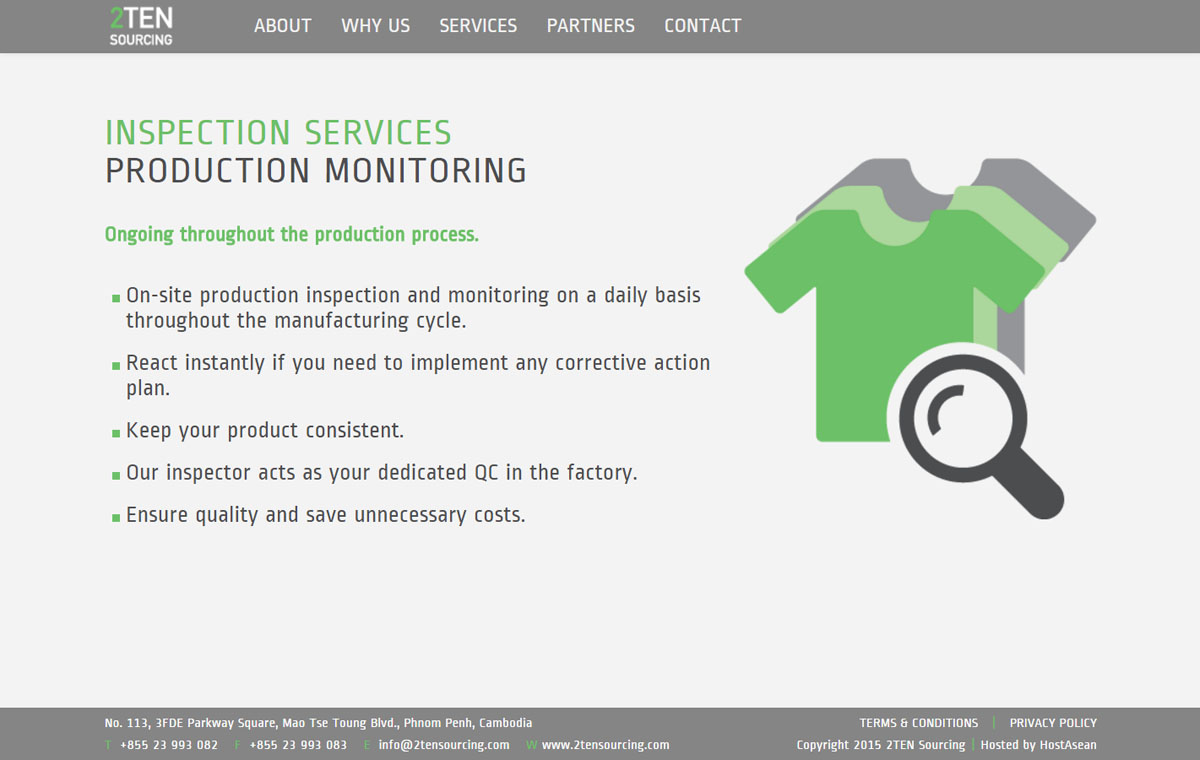
Task: Go to the WHY US section
Action: 375,26
